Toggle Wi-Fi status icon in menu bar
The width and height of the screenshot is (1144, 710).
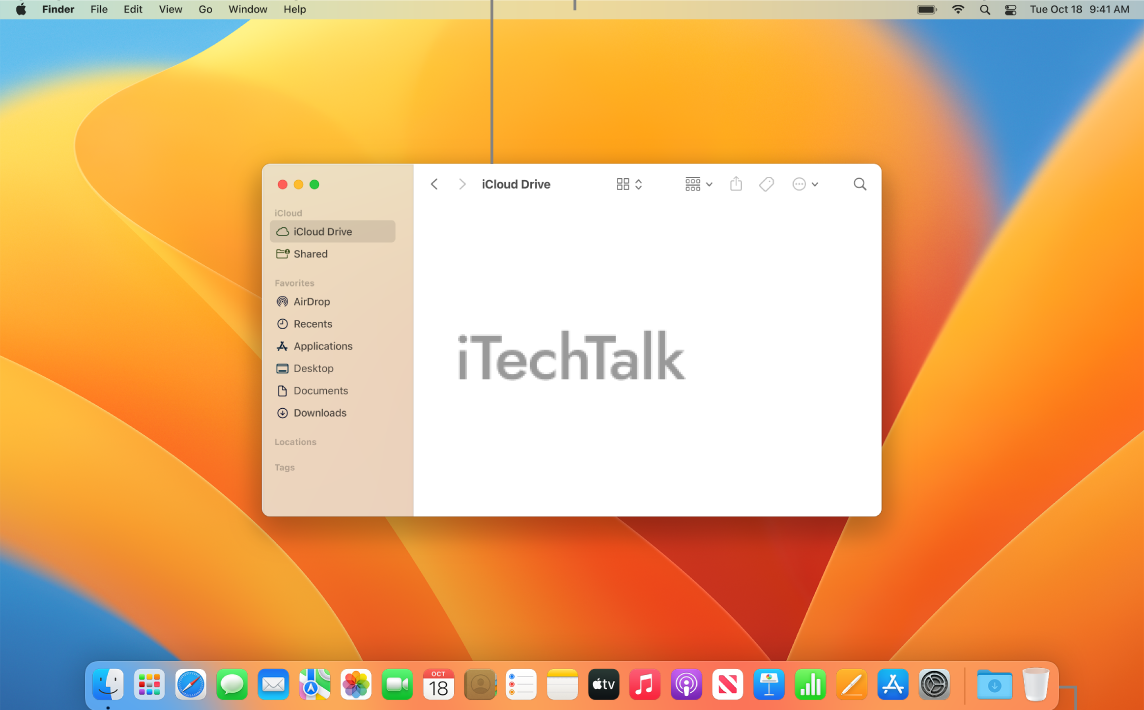tap(957, 9)
